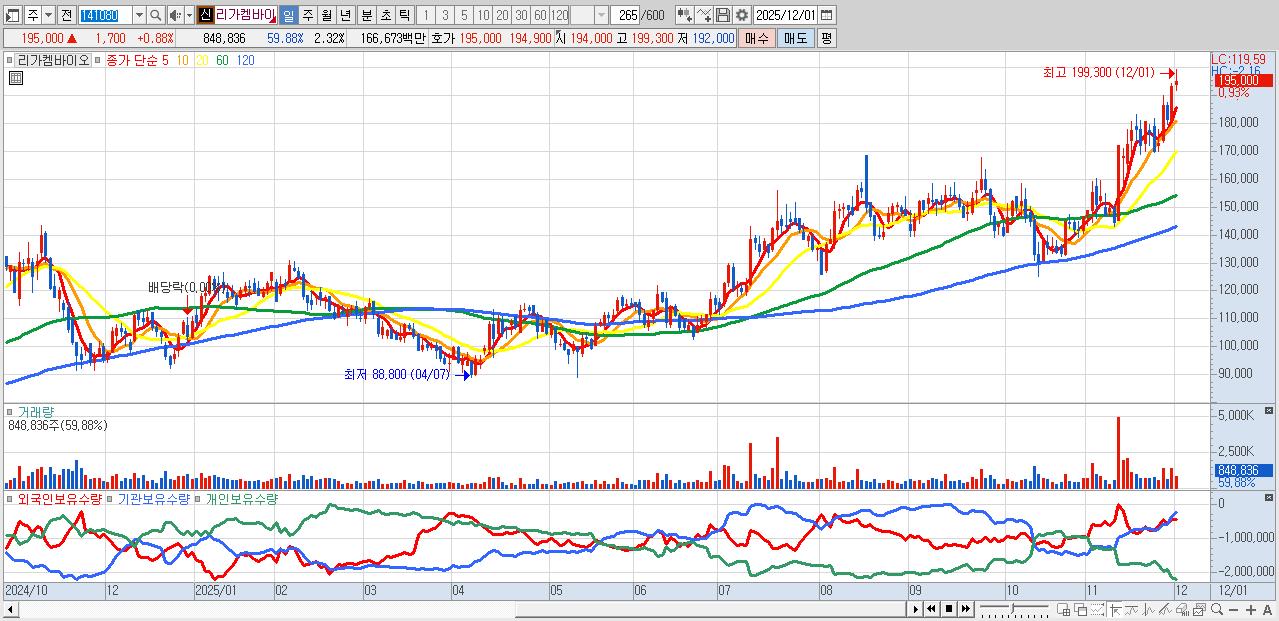Click the search magnifier next to the stock code

pos(155,15)
